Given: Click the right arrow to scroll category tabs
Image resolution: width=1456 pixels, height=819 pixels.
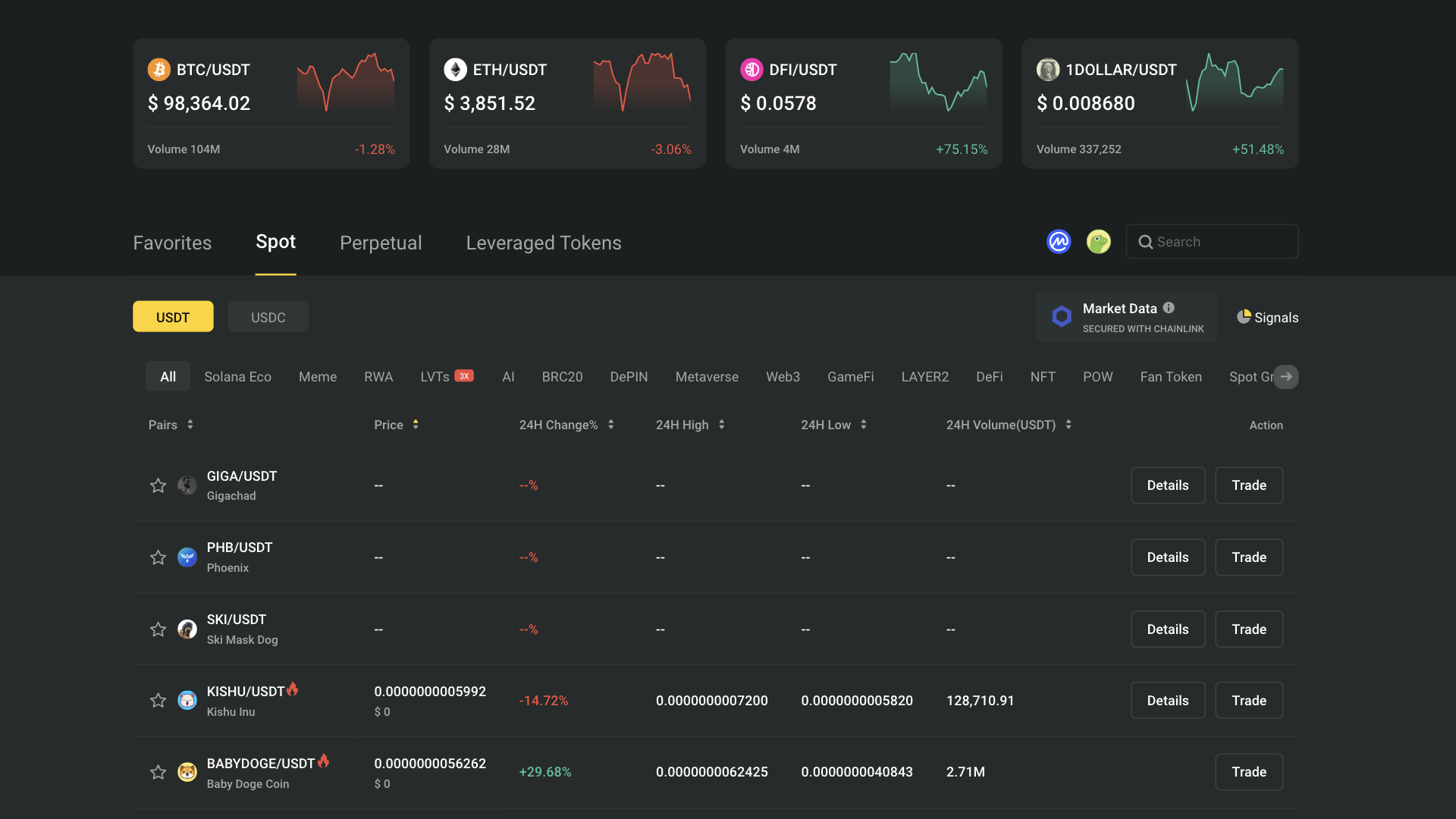Looking at the screenshot, I should coord(1286,376).
